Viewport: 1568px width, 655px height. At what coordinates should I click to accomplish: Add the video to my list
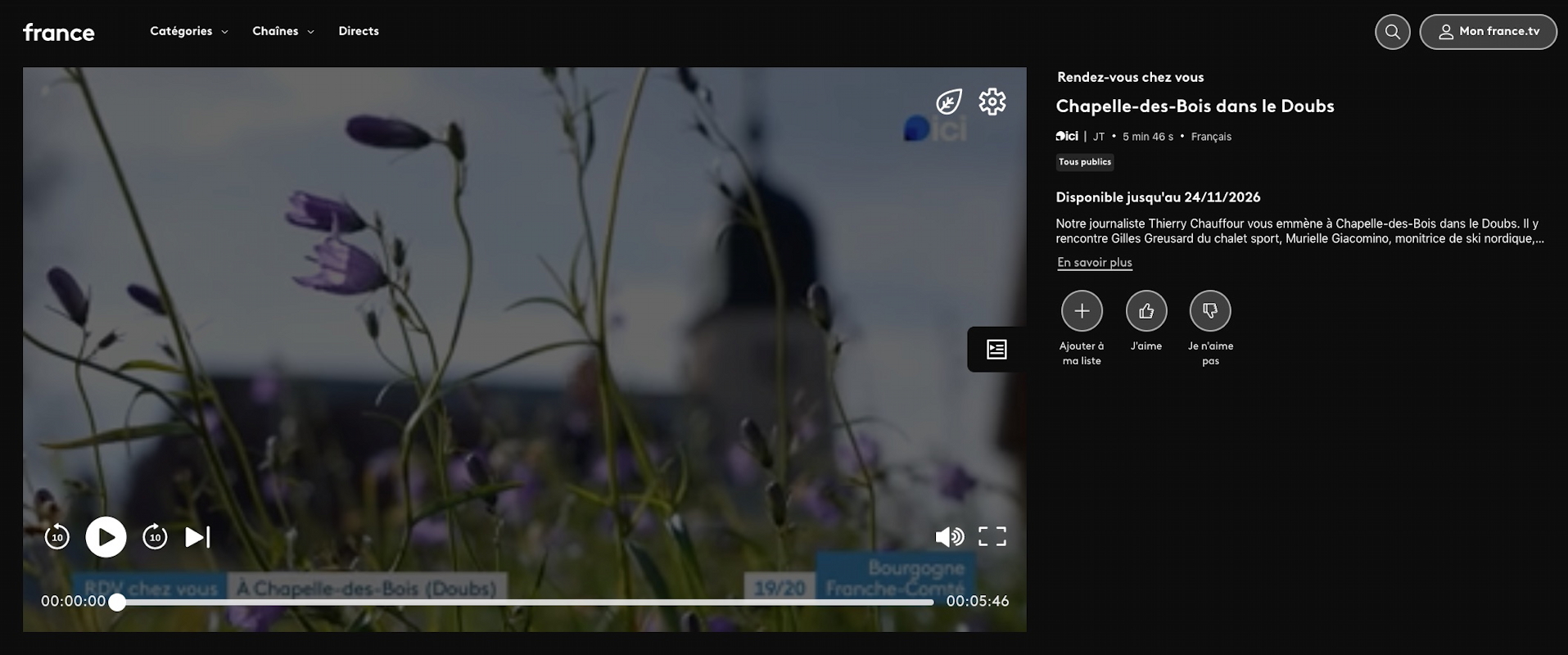[x=1082, y=311]
